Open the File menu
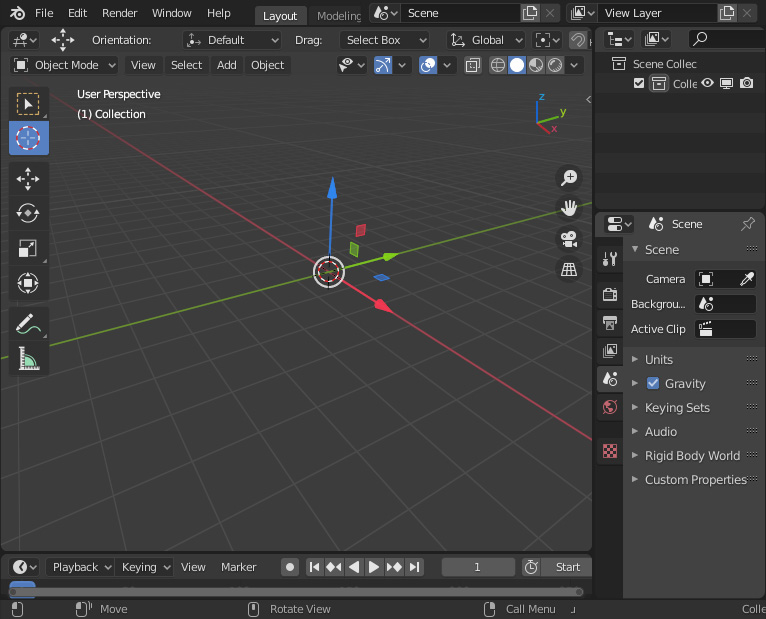This screenshot has width=766, height=619. [44, 13]
